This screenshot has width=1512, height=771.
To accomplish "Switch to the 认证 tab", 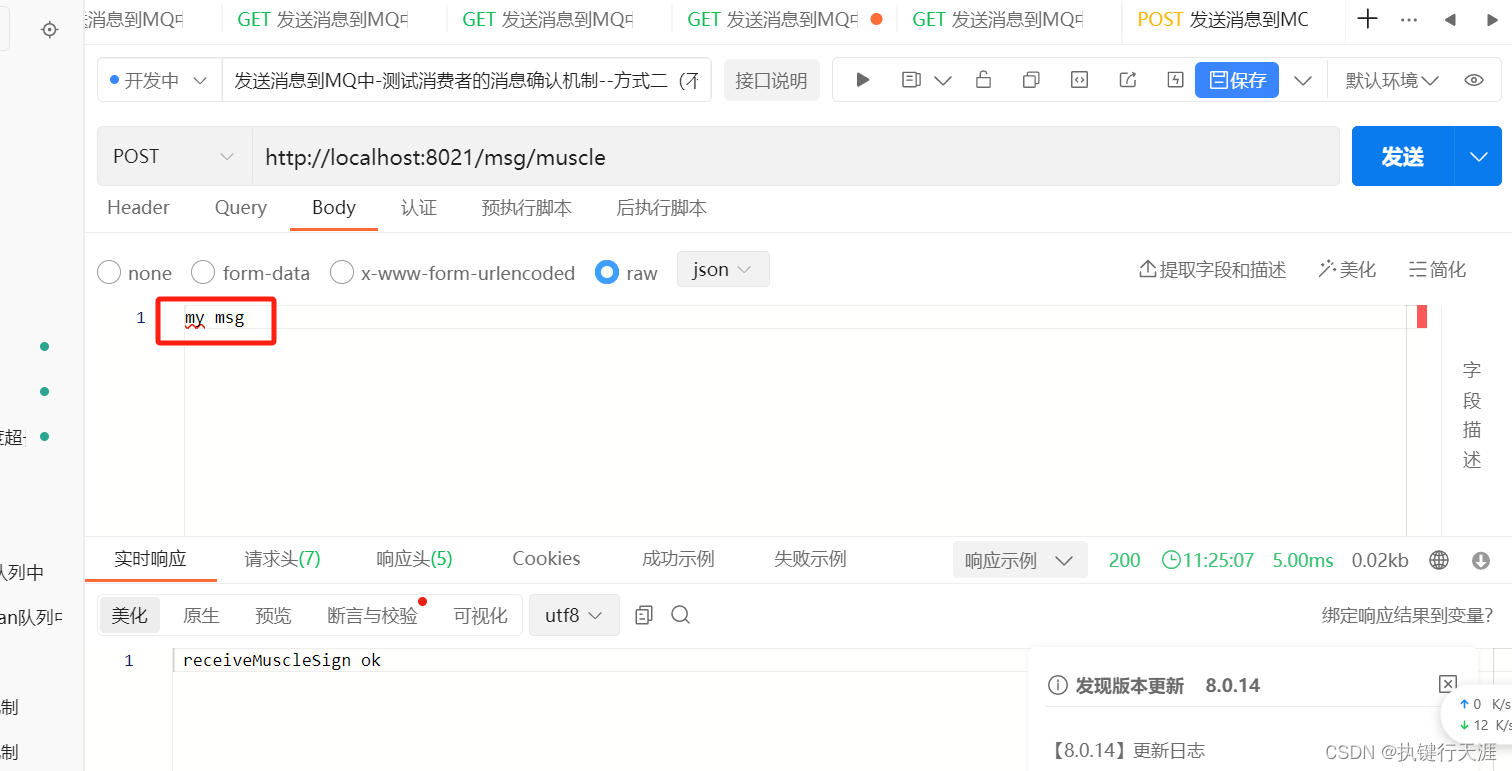I will [x=419, y=207].
